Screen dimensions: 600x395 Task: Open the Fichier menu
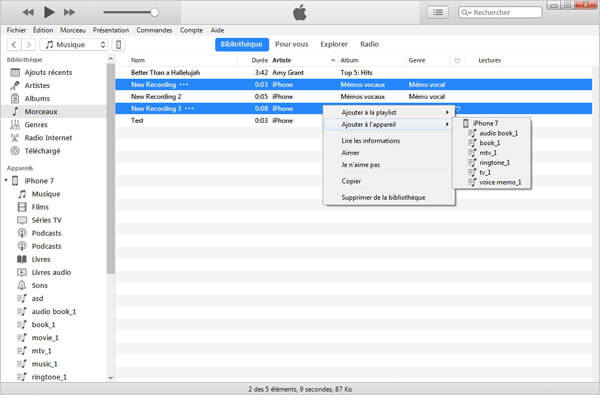pyautogui.click(x=16, y=30)
